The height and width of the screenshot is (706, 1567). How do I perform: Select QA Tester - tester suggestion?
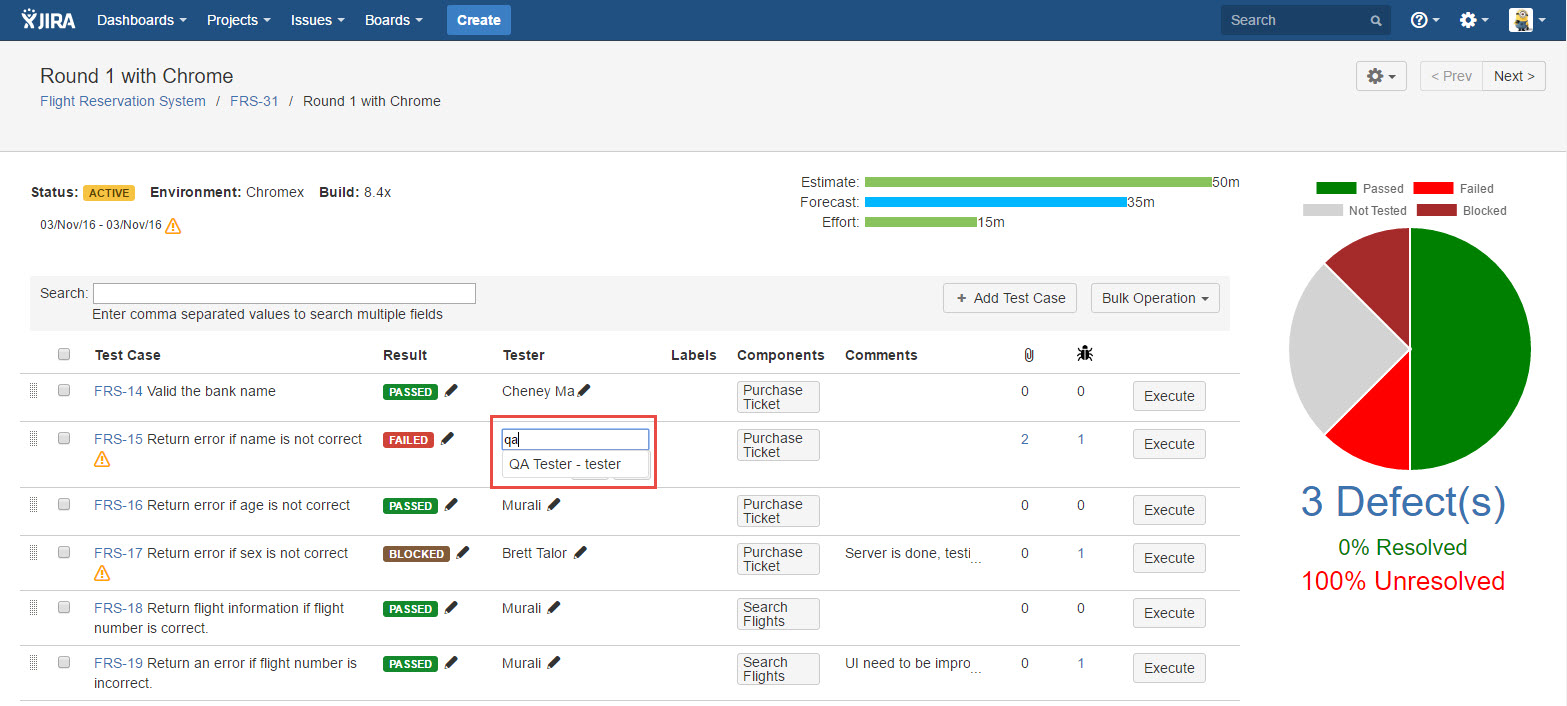pyautogui.click(x=575, y=464)
